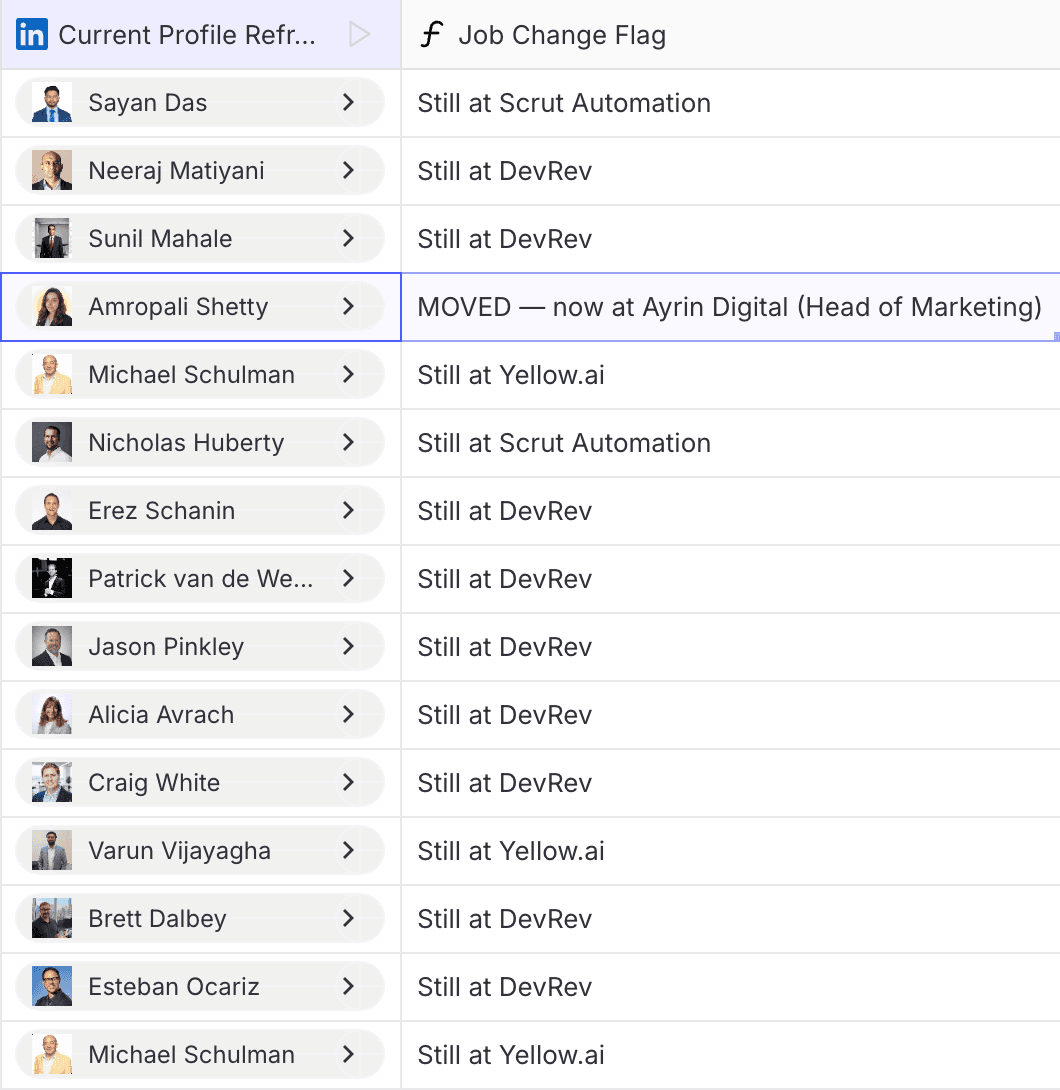
Task: Click Craig White profile photo
Action: click(52, 783)
